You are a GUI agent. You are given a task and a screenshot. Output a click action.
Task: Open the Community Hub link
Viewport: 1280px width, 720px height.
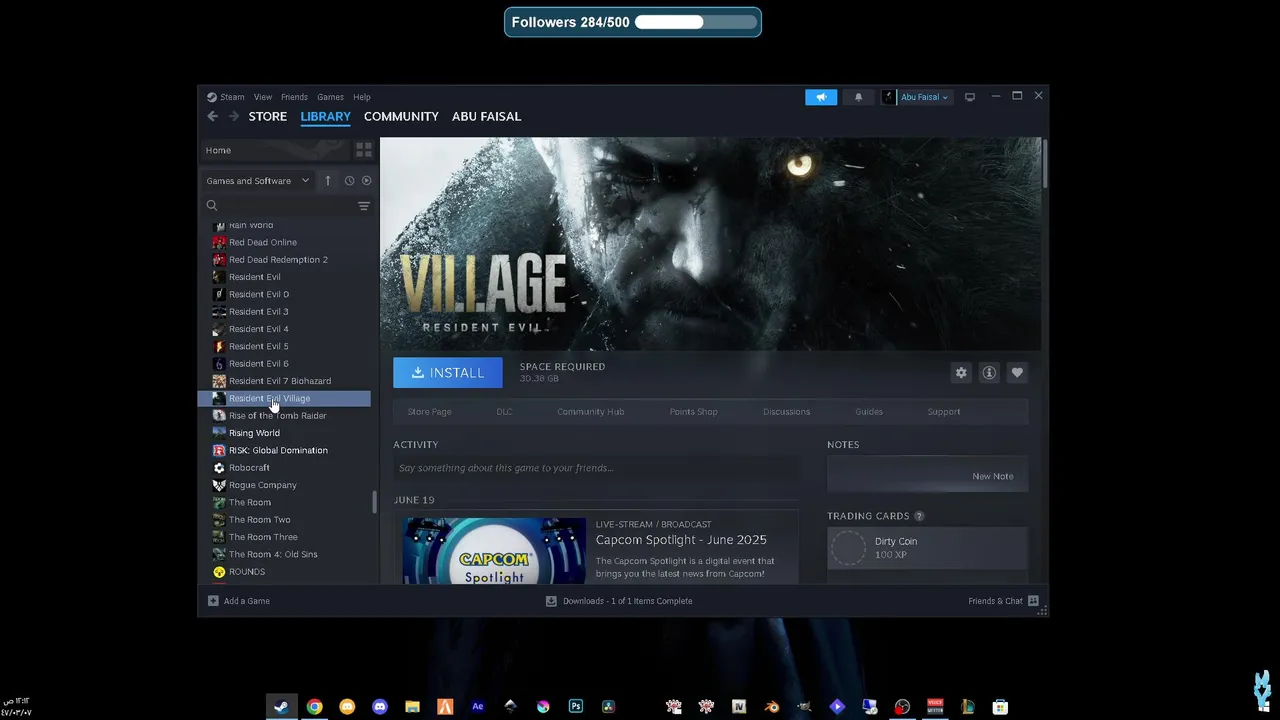[590, 412]
